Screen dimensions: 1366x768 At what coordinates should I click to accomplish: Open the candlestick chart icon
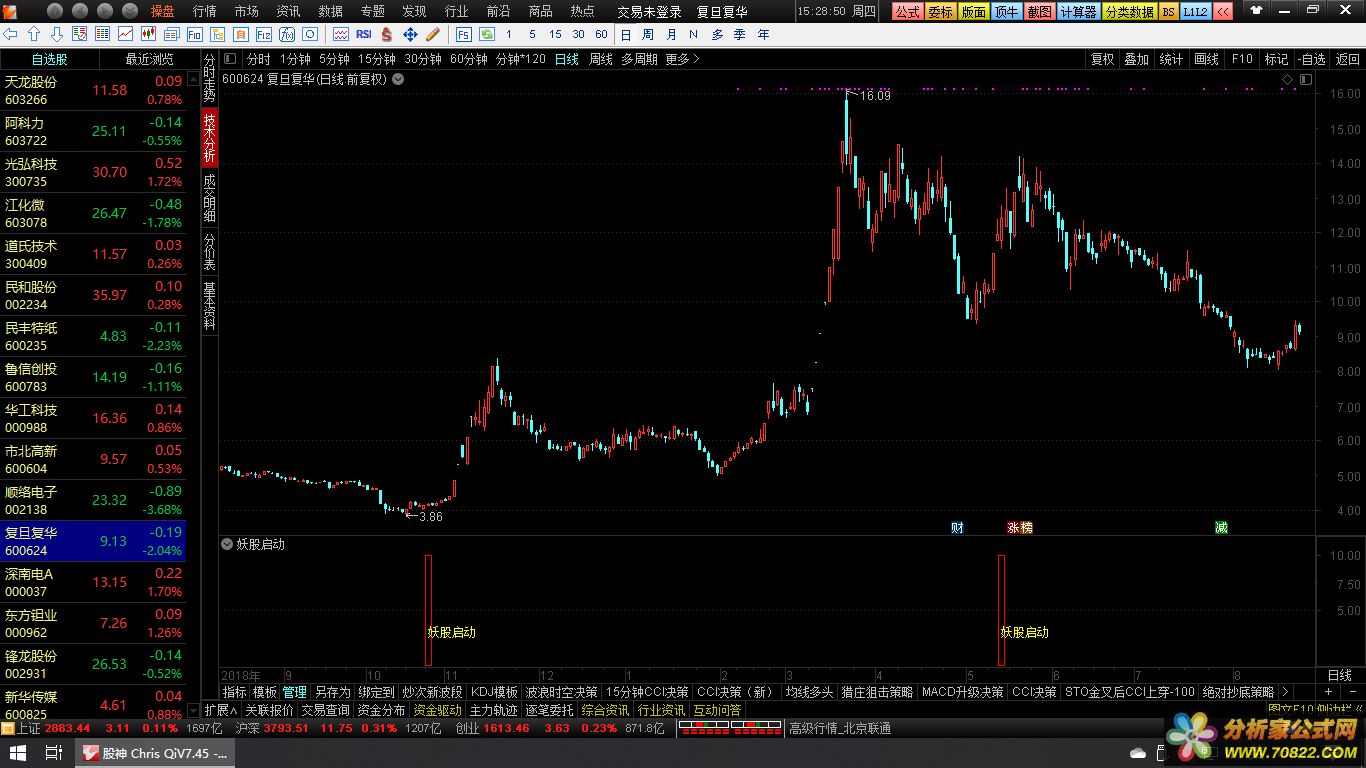pyautogui.click(x=148, y=34)
